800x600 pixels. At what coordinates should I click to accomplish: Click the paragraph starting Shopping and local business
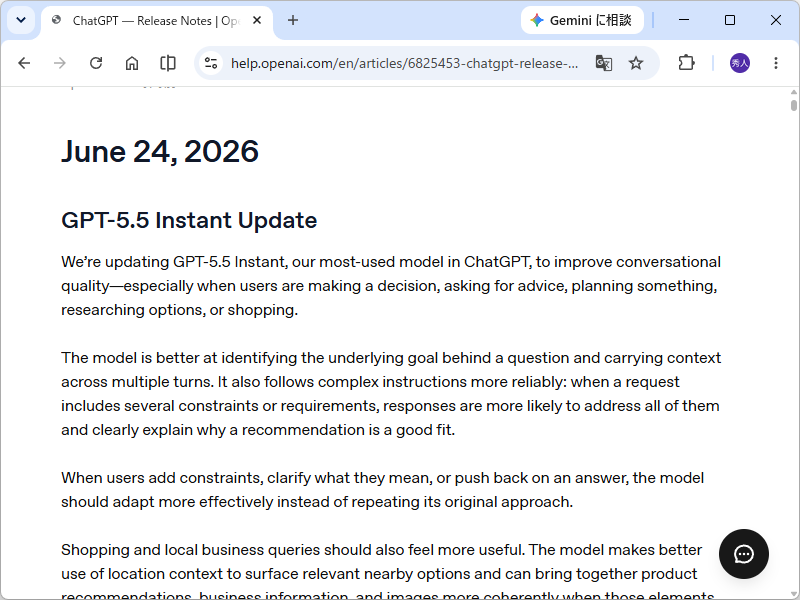coord(388,571)
